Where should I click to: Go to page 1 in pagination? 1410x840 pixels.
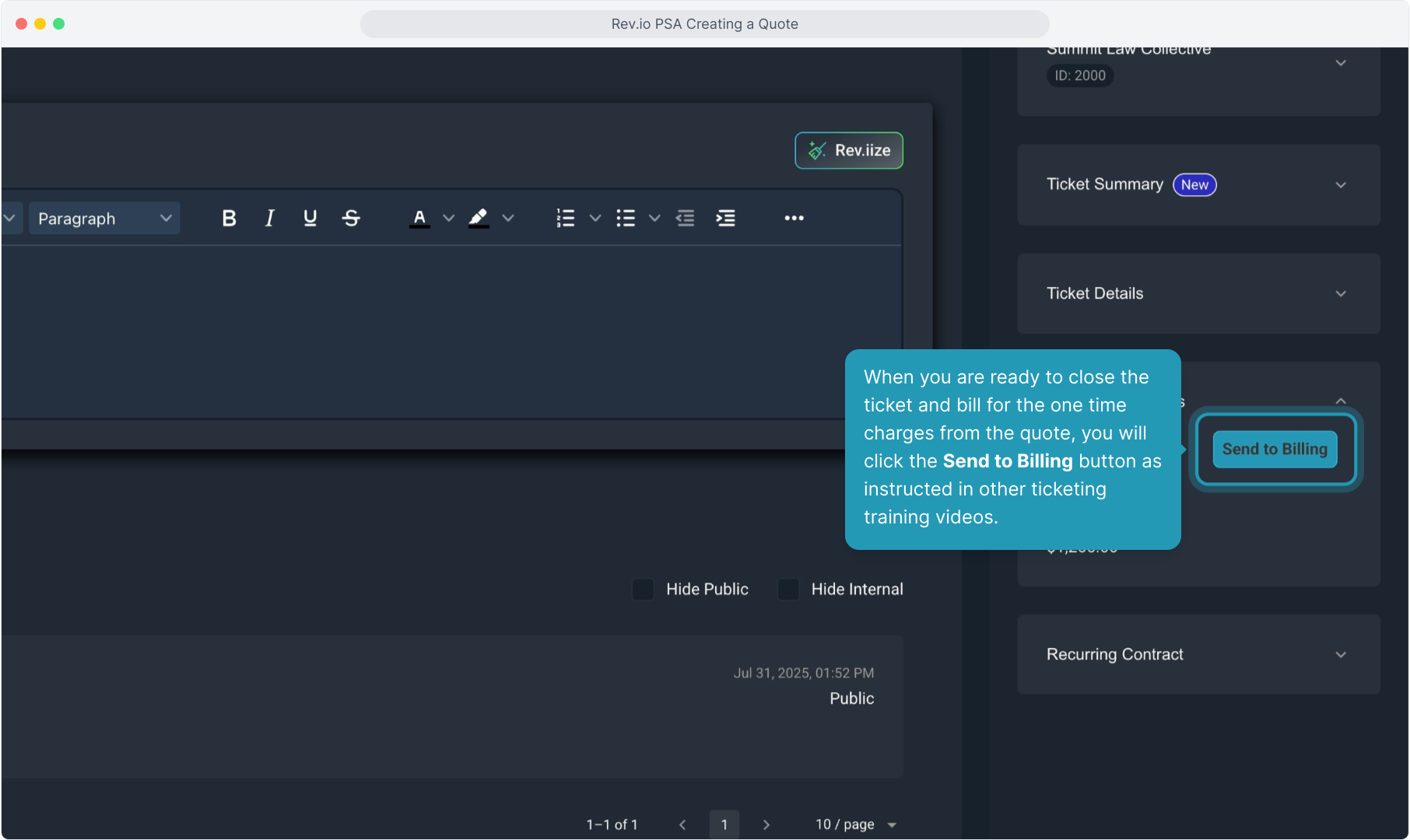click(724, 824)
